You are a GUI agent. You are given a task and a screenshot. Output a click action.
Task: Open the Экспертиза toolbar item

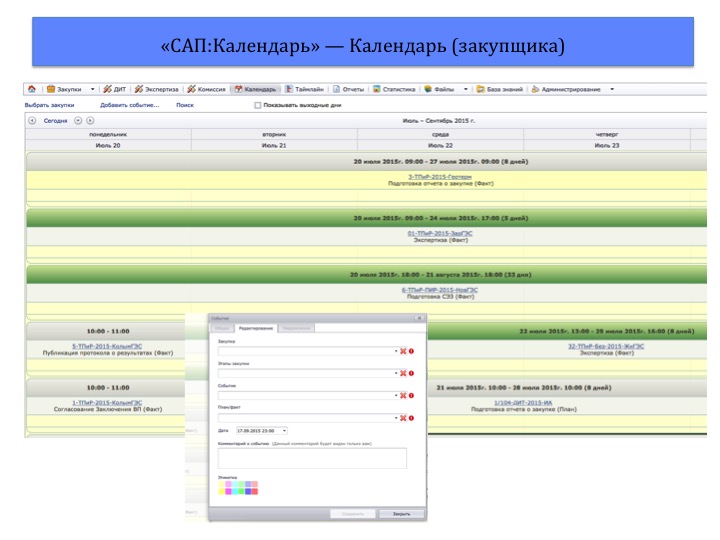click(157, 89)
